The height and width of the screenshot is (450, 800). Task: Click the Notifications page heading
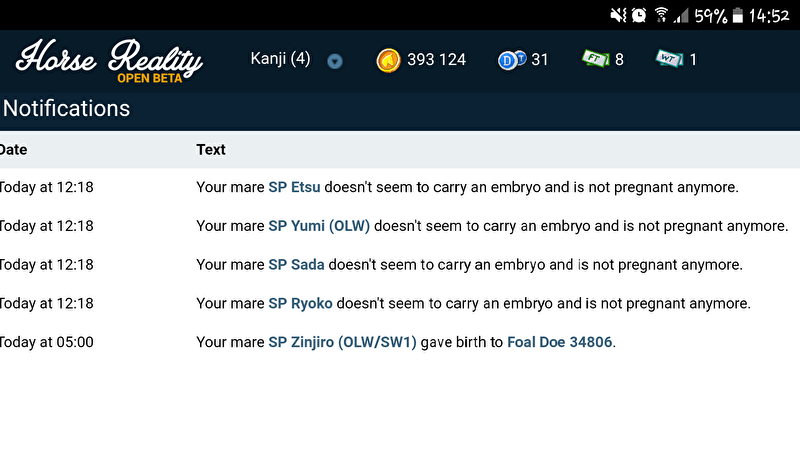(x=67, y=108)
